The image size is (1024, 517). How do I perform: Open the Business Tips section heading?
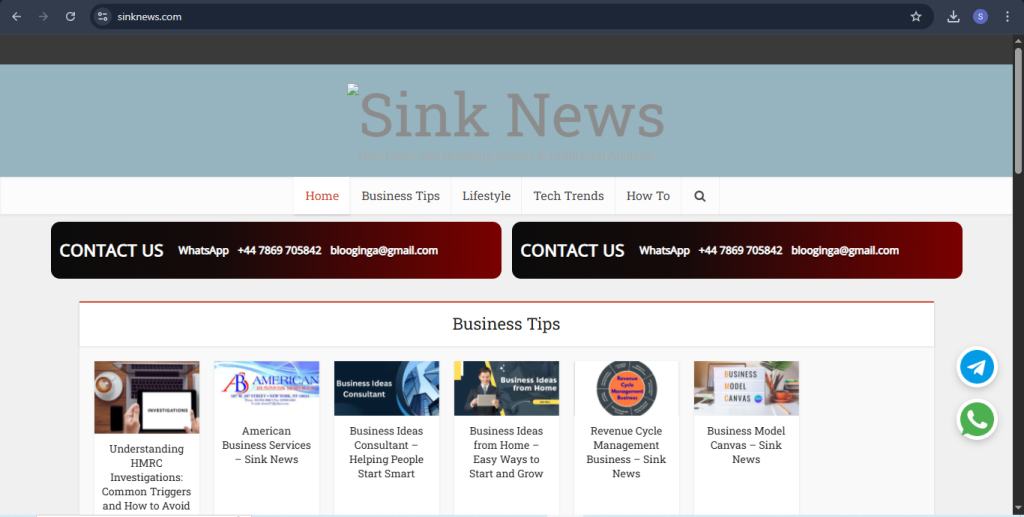(506, 324)
